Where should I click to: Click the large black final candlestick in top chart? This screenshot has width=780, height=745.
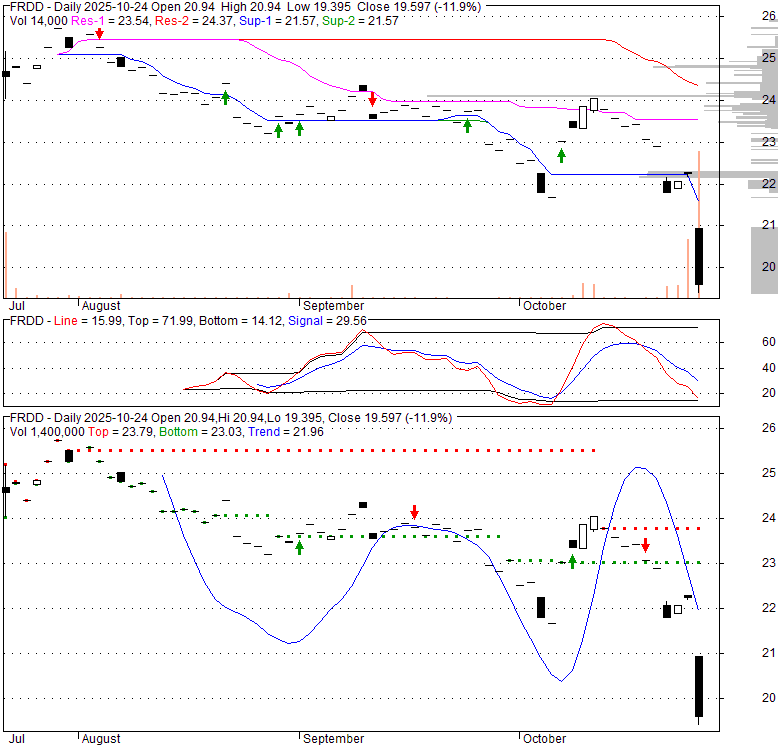pyautogui.click(x=699, y=256)
